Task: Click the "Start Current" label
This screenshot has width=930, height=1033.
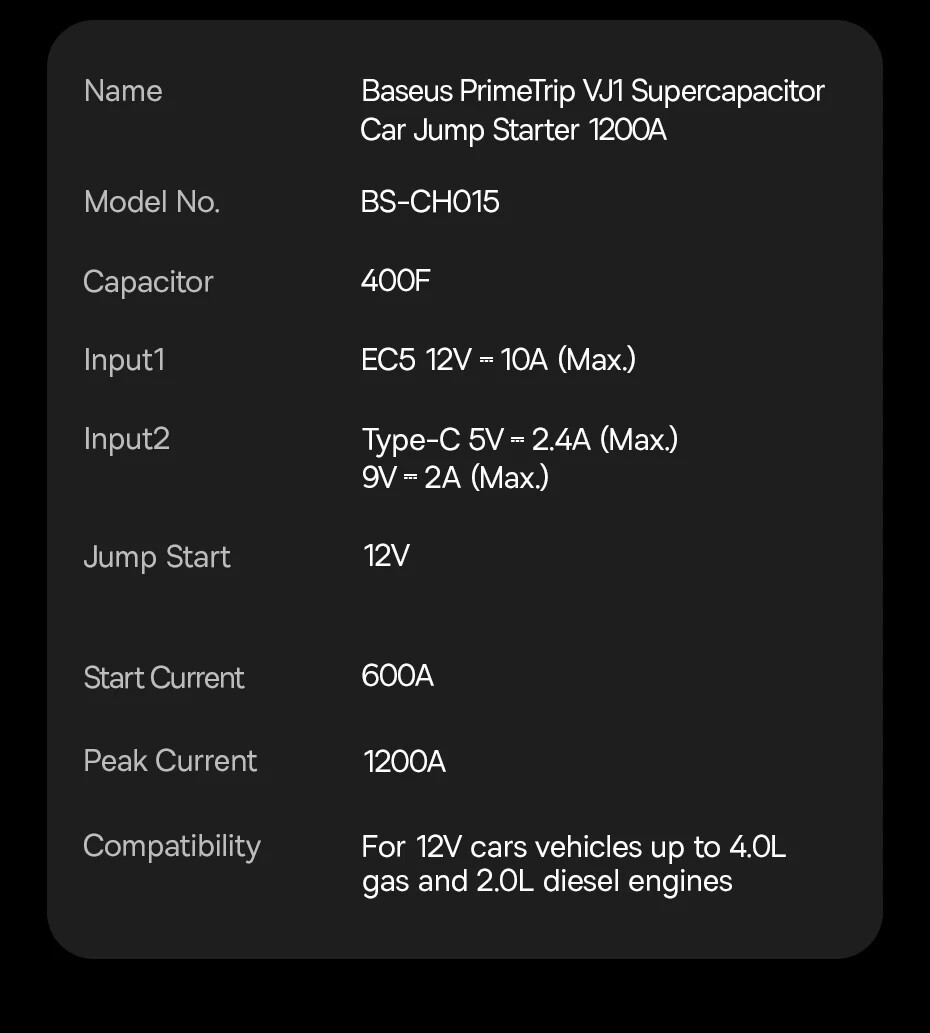Action: click(164, 678)
